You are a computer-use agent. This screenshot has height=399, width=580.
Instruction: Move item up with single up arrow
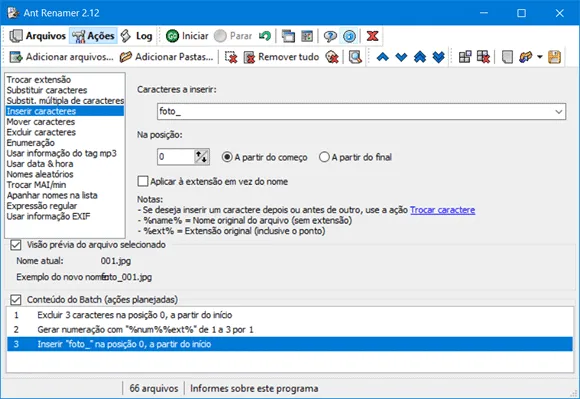[382, 57]
